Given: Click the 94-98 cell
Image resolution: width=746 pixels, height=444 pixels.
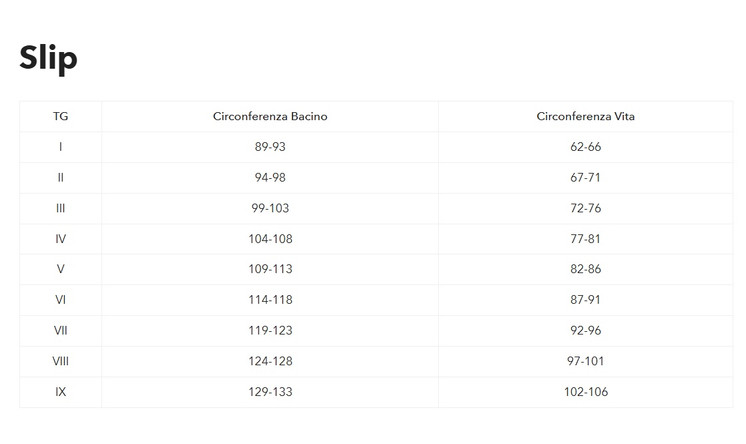Looking at the screenshot, I should tap(270, 178).
